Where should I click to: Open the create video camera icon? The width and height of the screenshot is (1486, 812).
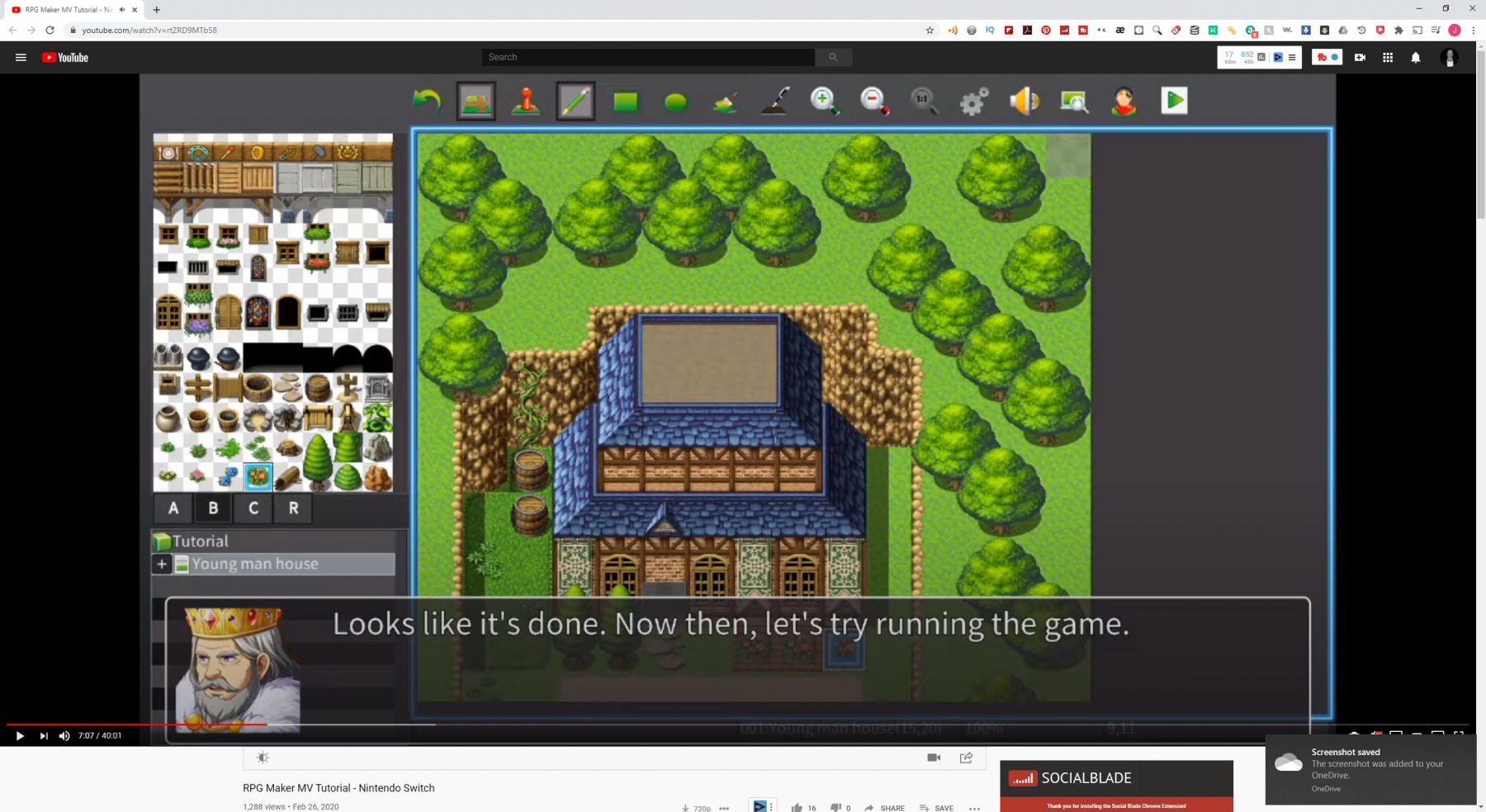click(1360, 58)
